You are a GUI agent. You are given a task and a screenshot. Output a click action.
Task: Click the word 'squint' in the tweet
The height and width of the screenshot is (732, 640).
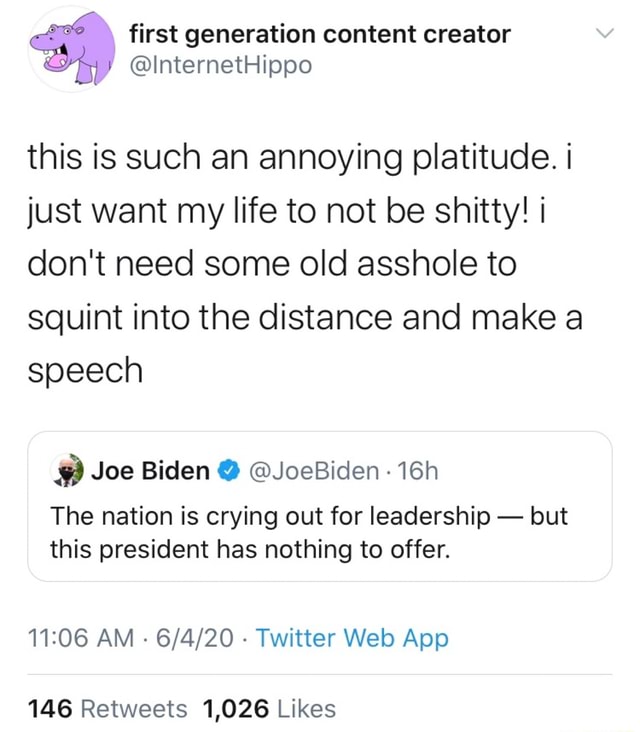[73, 318]
